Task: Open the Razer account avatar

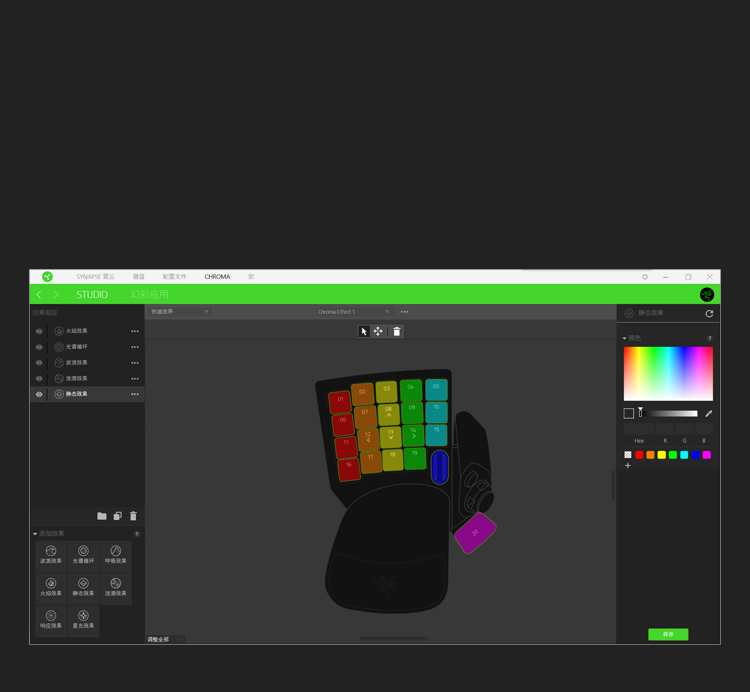Action: [706, 295]
